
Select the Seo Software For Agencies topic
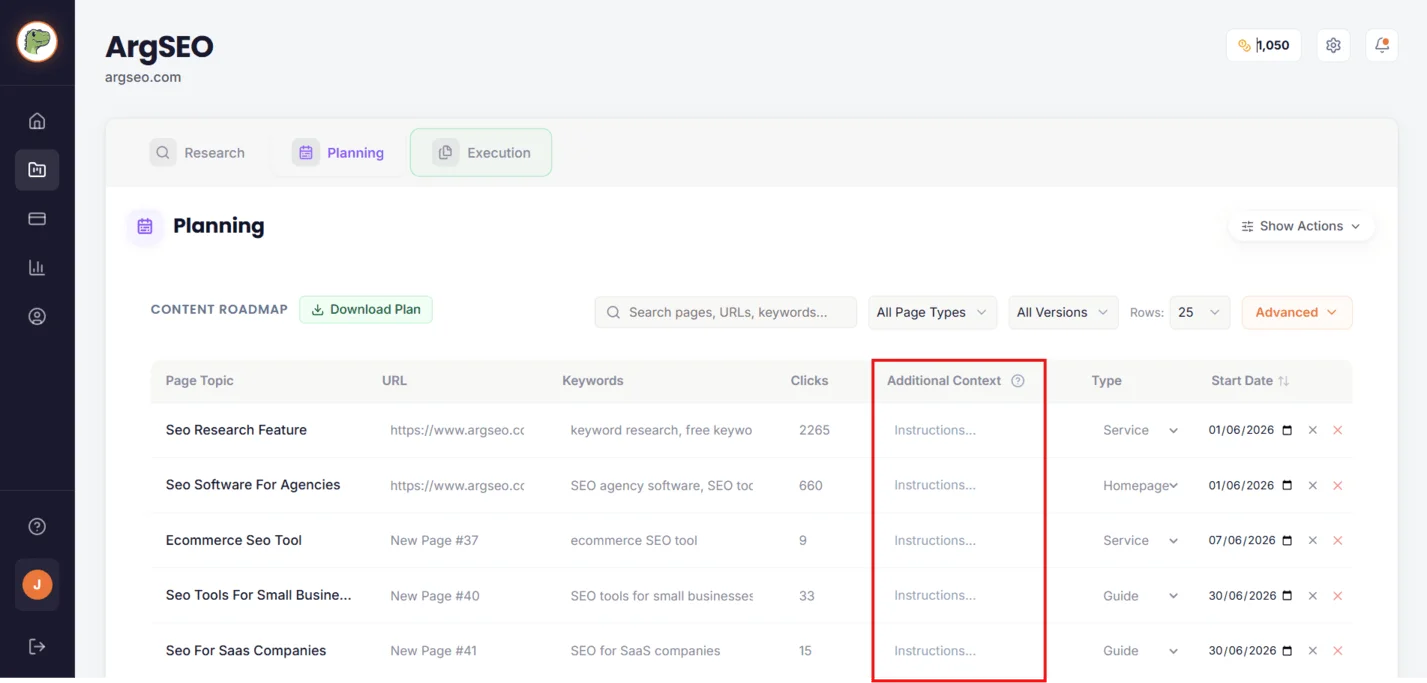pos(253,485)
